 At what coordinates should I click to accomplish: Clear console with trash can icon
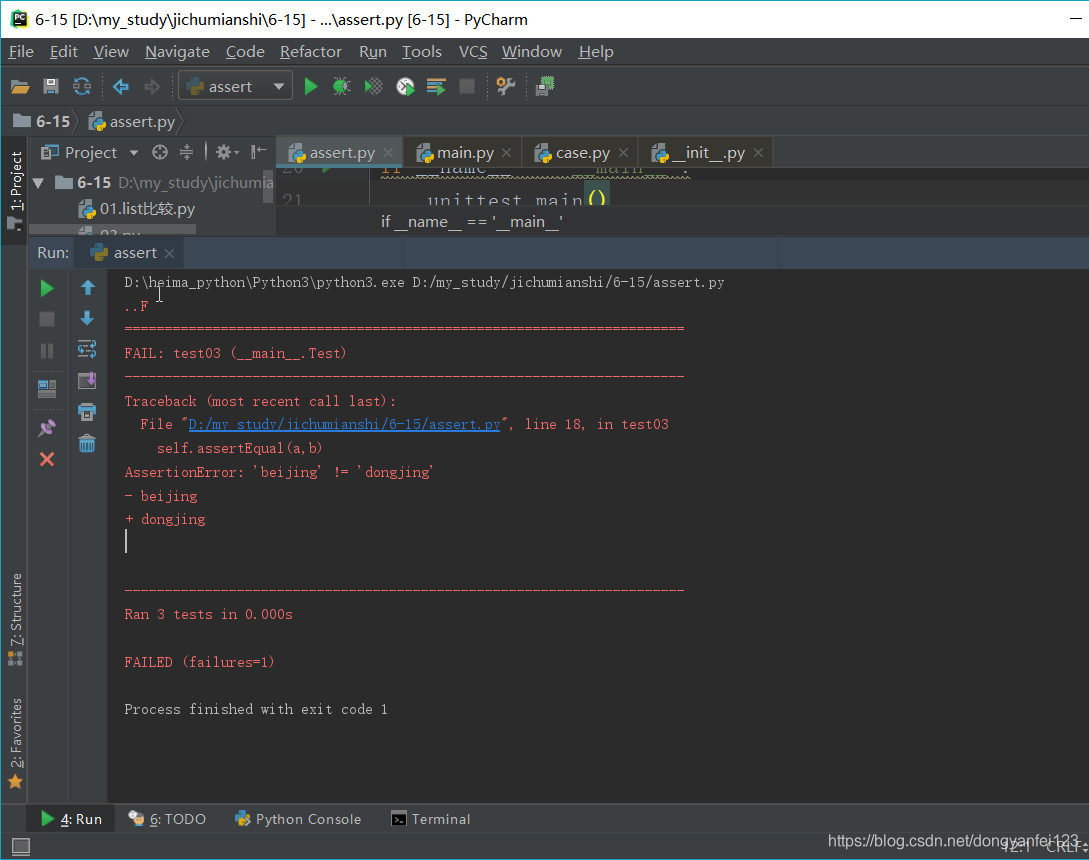coord(87,443)
